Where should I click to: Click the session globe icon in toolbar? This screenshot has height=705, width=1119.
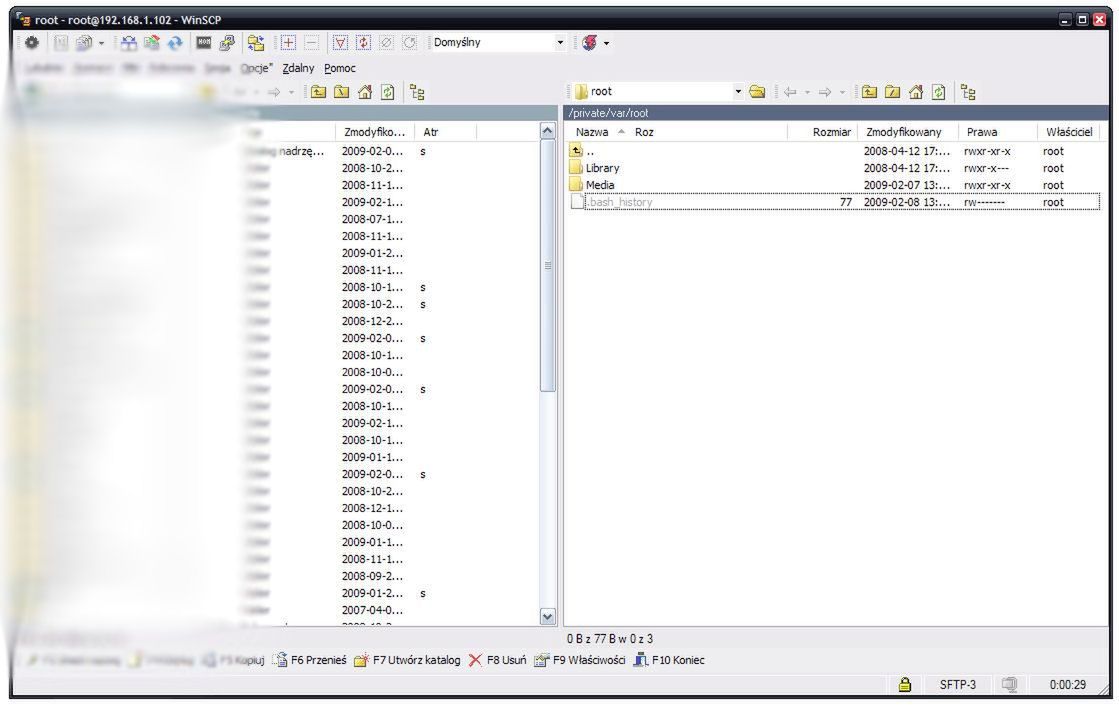589,43
